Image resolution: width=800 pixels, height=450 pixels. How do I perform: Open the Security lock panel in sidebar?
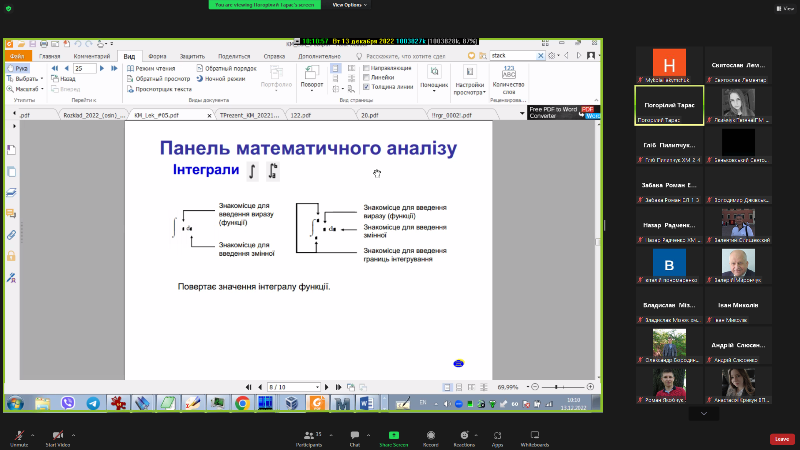(11, 256)
